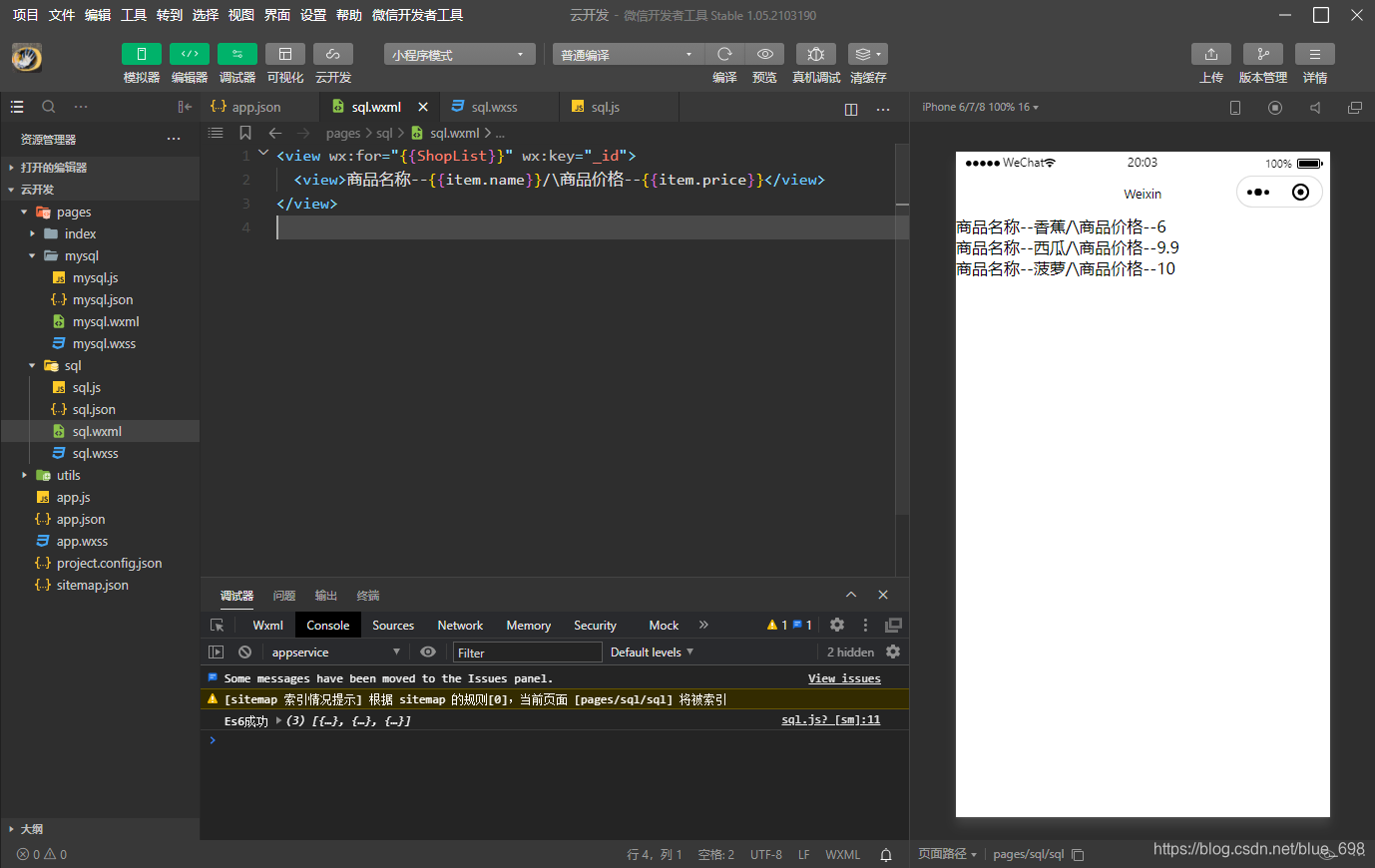
Task: Open the cloud development (云开发) console
Action: (x=333, y=54)
